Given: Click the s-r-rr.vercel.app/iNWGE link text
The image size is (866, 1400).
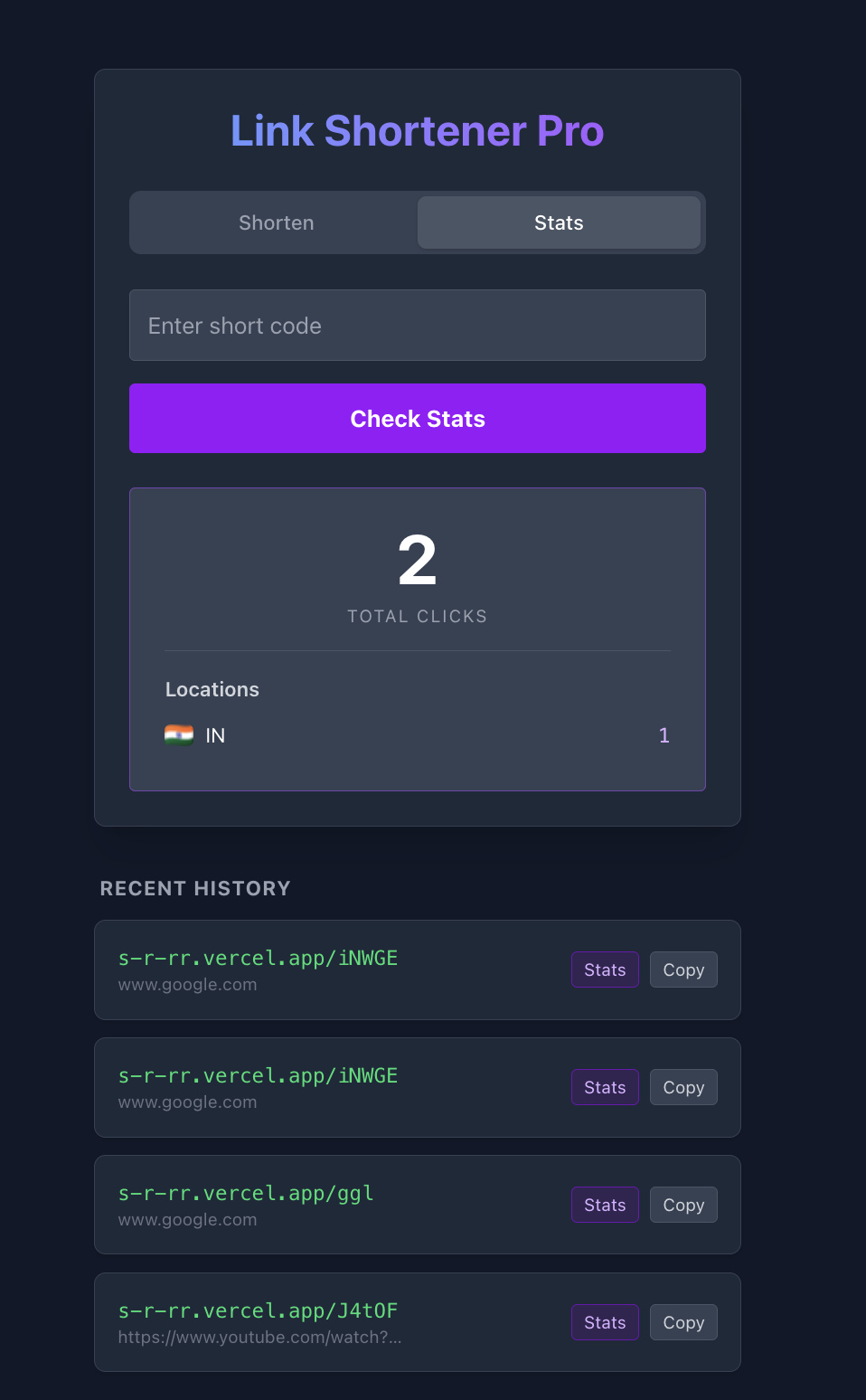Looking at the screenshot, I should [x=258, y=958].
